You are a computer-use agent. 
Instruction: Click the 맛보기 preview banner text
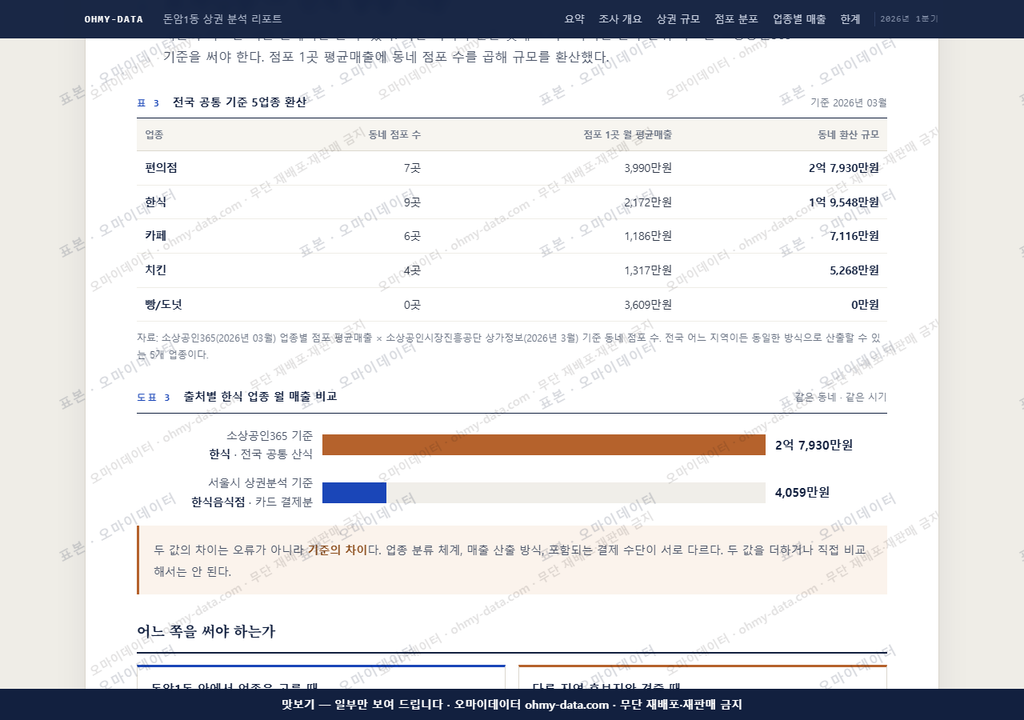(x=511, y=704)
